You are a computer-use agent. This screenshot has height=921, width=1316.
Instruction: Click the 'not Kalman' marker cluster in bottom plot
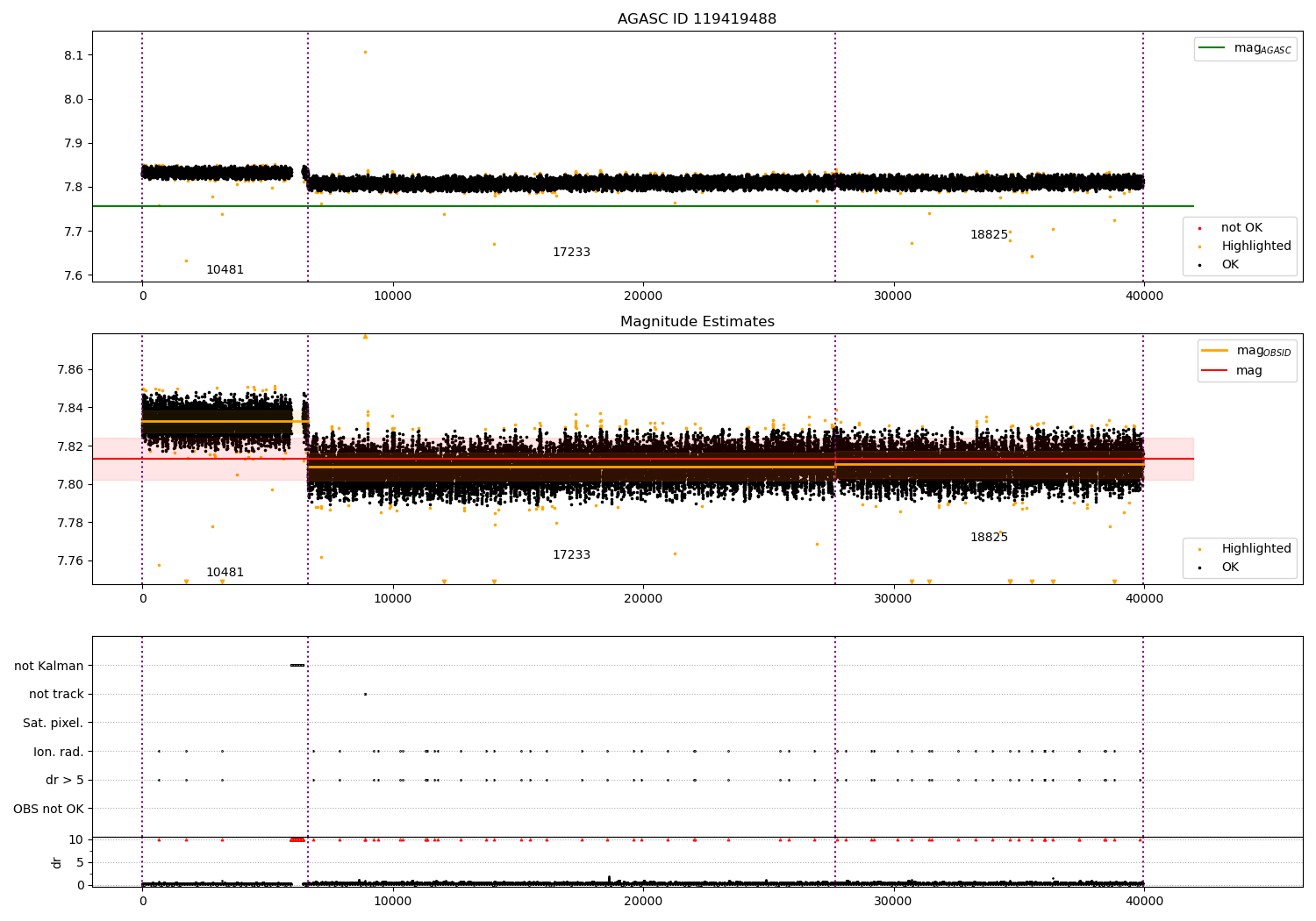297,665
